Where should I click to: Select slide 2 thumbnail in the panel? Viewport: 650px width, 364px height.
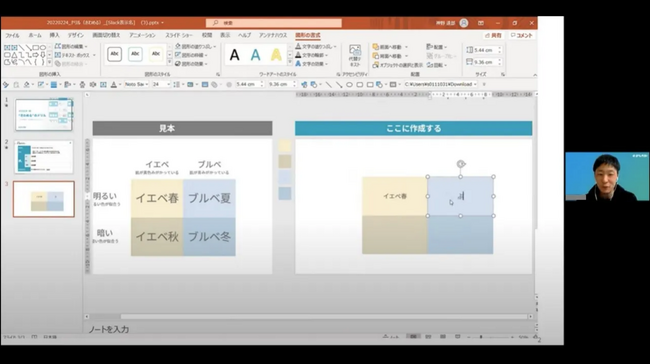(44, 157)
